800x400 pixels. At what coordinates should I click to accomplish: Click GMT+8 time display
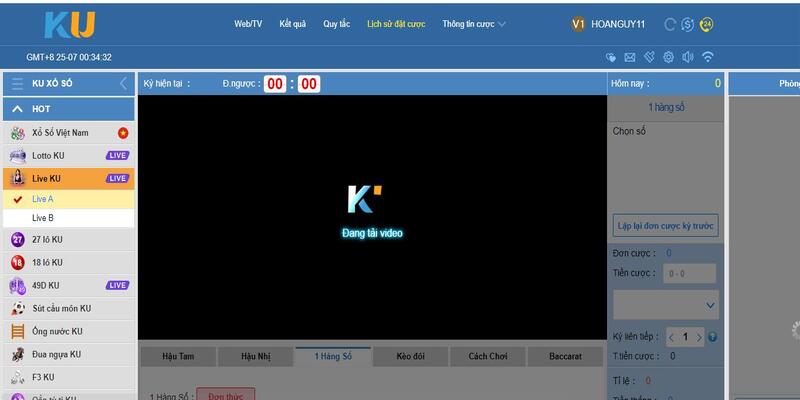tap(69, 57)
